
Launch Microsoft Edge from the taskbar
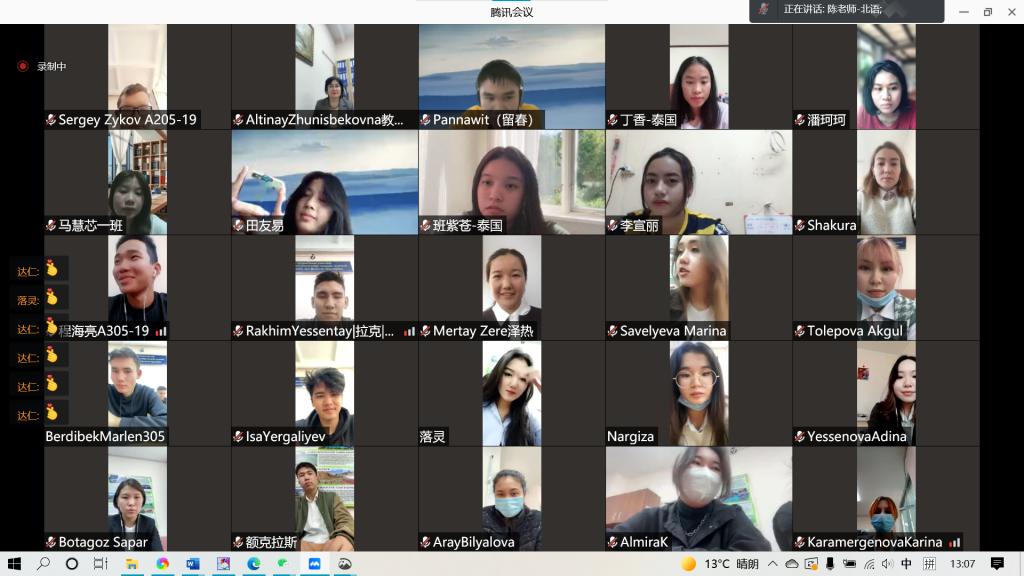(254, 564)
